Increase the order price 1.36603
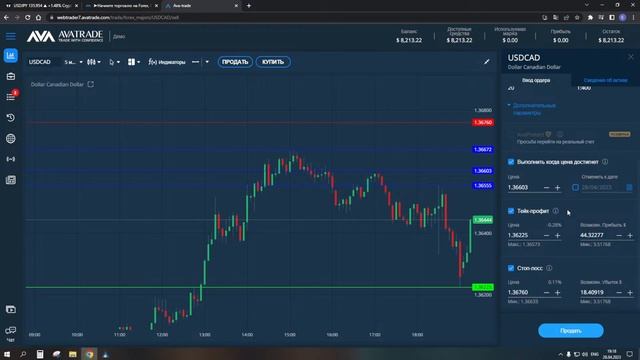The width and height of the screenshot is (640, 360). [558, 187]
